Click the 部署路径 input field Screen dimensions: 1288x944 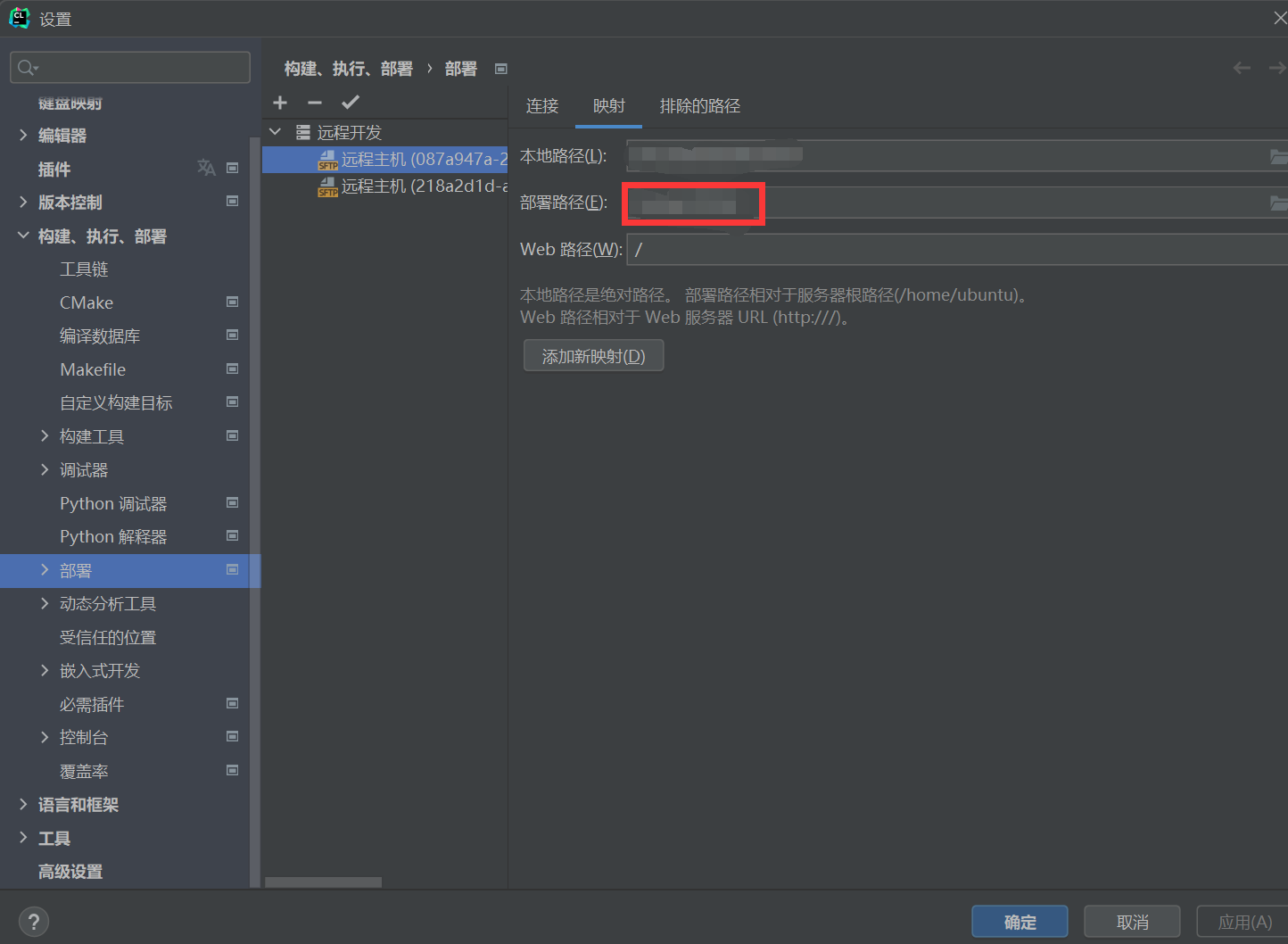957,203
